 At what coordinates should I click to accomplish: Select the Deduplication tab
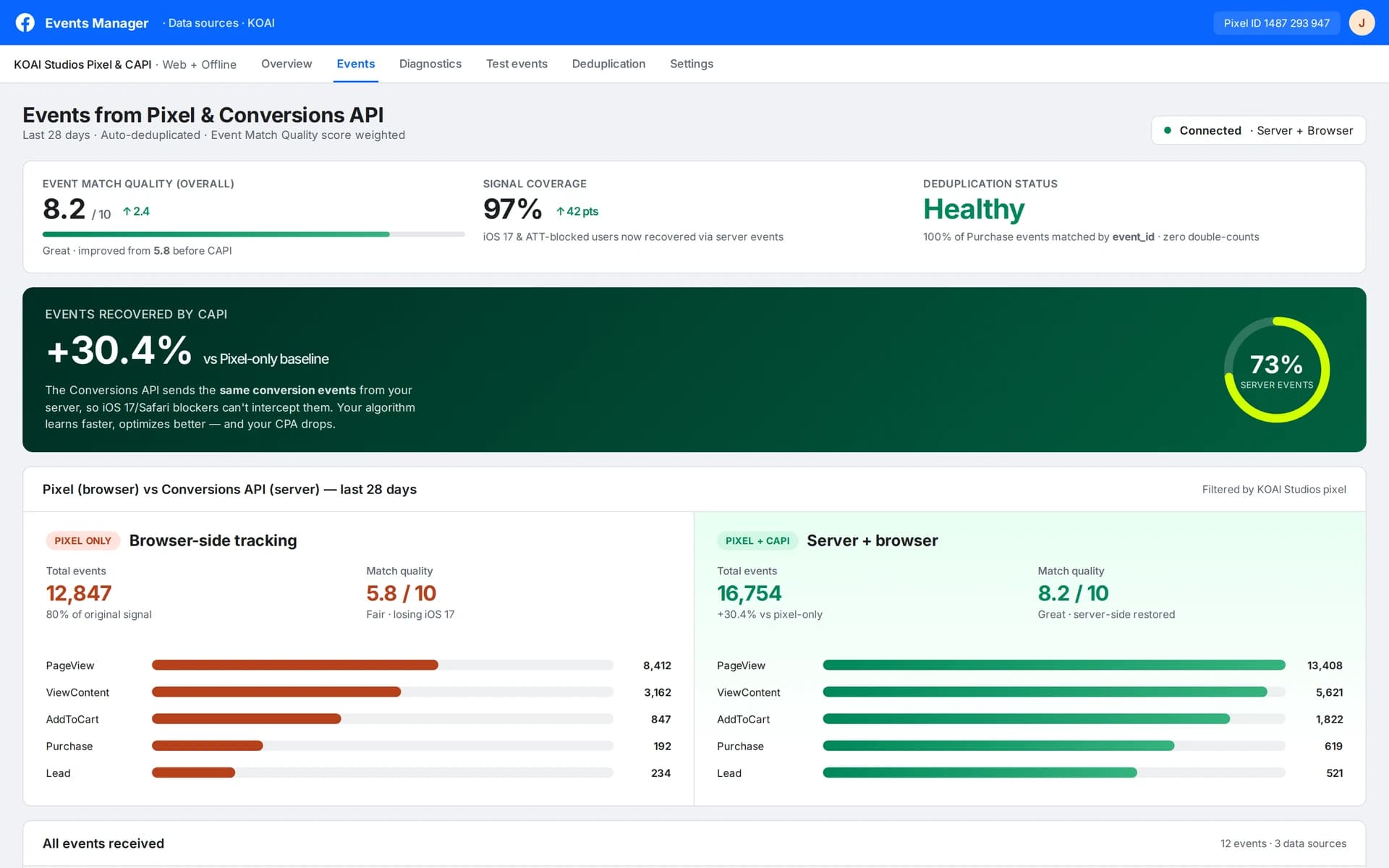[608, 64]
